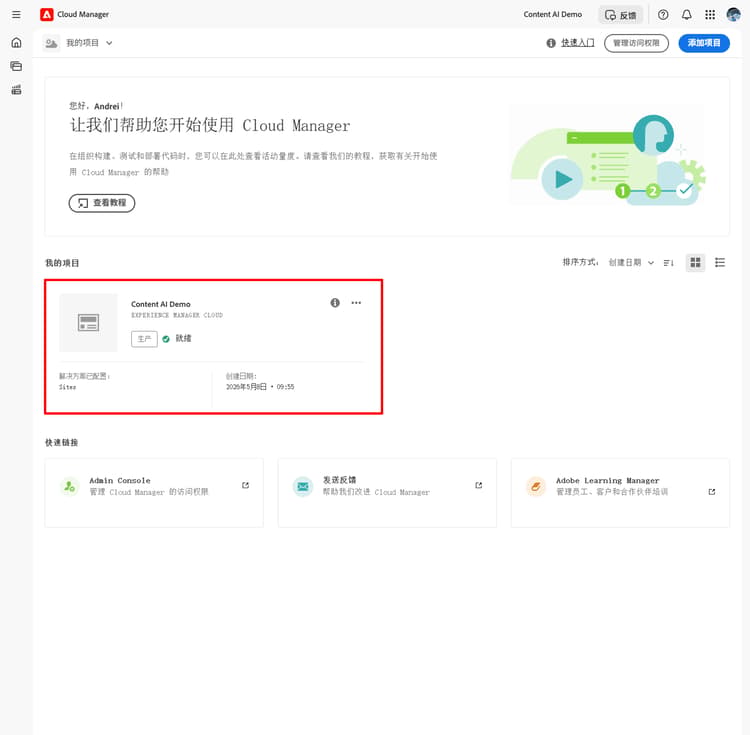Click the 反馈 feedback button
The image size is (750, 735).
tap(620, 15)
